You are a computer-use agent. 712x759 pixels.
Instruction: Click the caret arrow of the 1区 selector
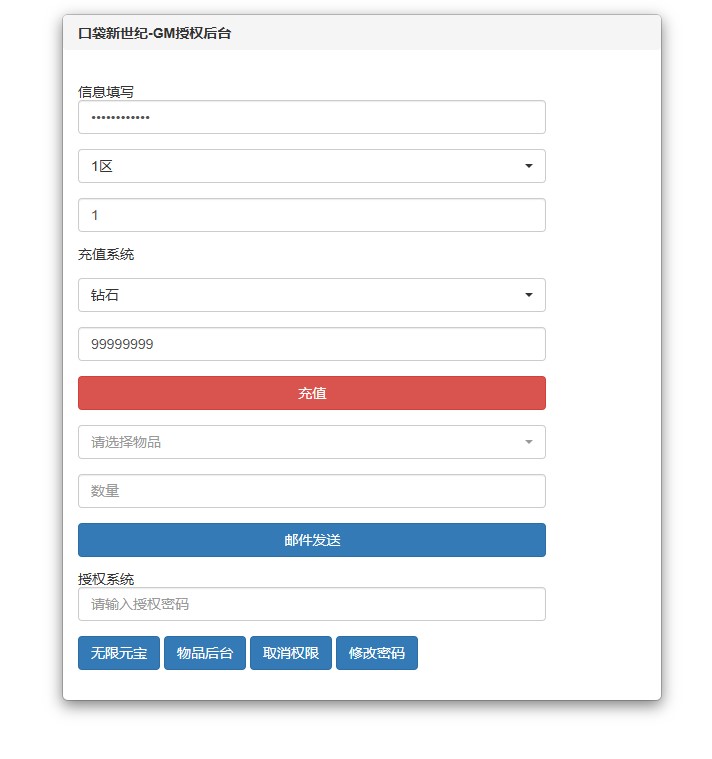tap(528, 166)
